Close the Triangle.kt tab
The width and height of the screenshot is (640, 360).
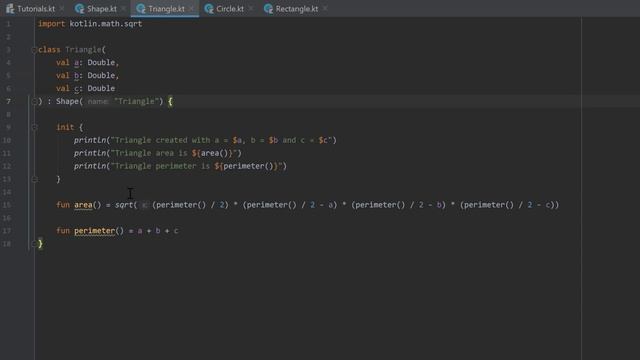[191, 9]
